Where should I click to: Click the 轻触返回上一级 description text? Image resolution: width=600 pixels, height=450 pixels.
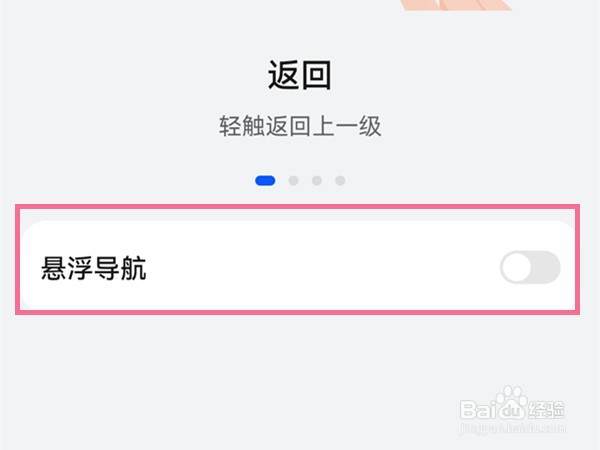pos(300,127)
